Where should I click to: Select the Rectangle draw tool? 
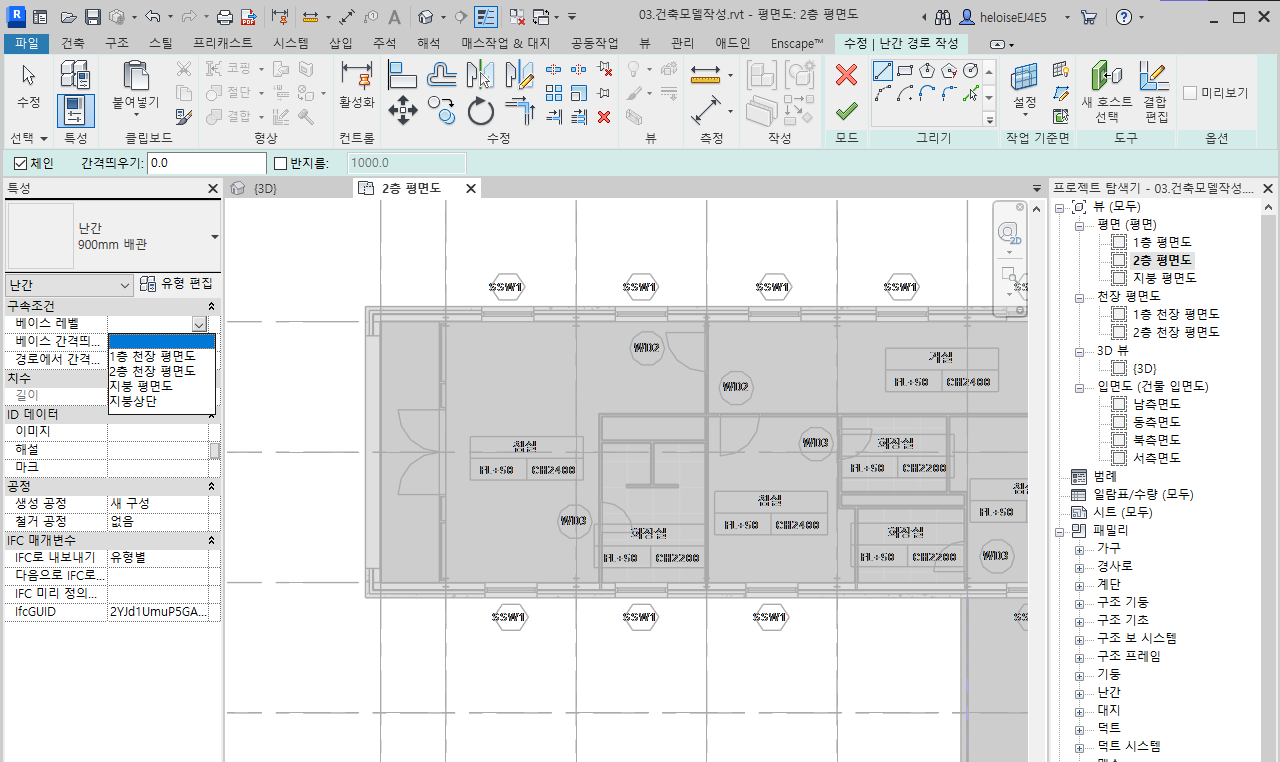[x=905, y=71]
